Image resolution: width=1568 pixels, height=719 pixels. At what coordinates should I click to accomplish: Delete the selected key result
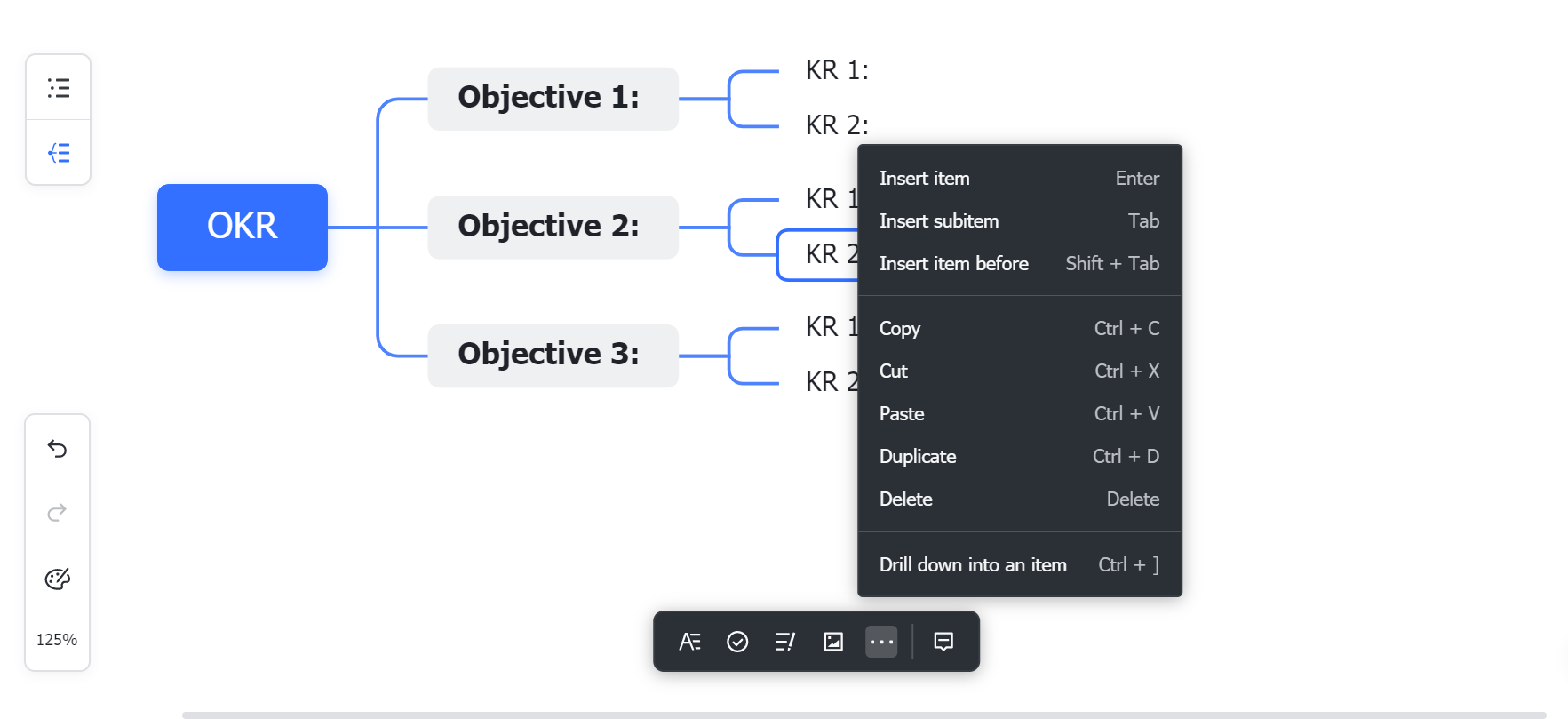[905, 499]
